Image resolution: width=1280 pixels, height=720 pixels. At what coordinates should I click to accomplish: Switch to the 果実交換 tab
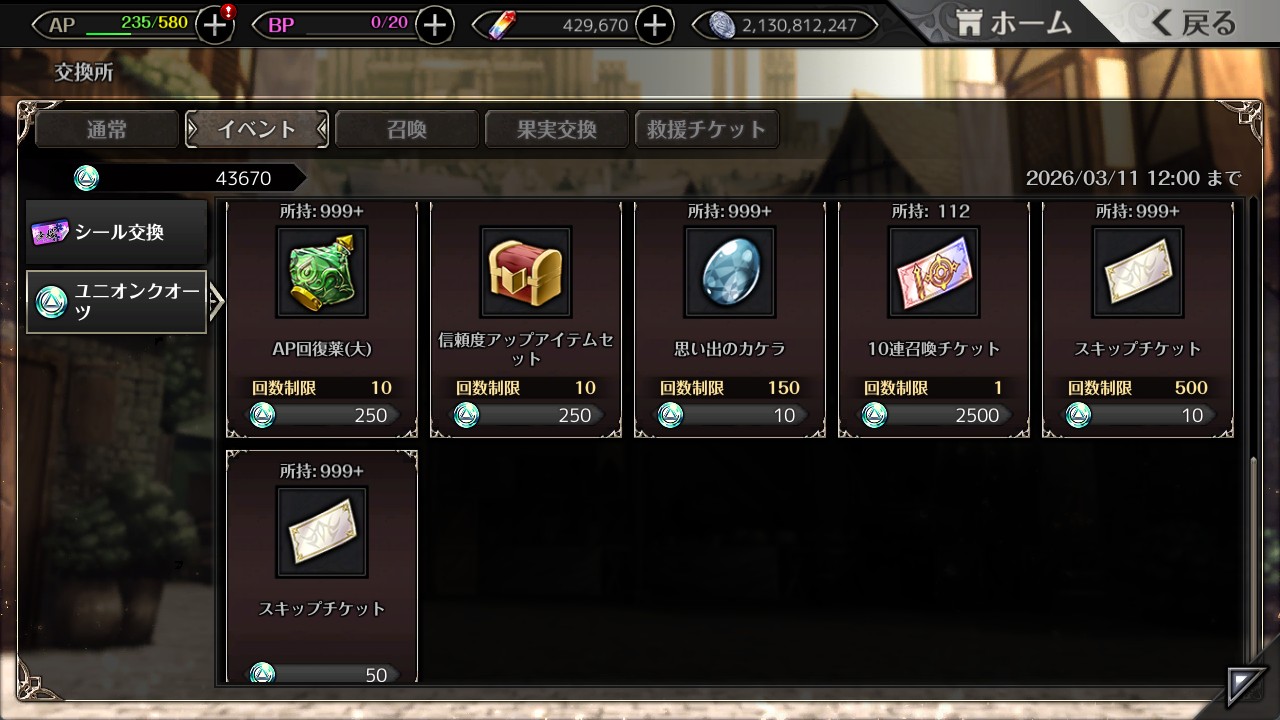click(557, 129)
